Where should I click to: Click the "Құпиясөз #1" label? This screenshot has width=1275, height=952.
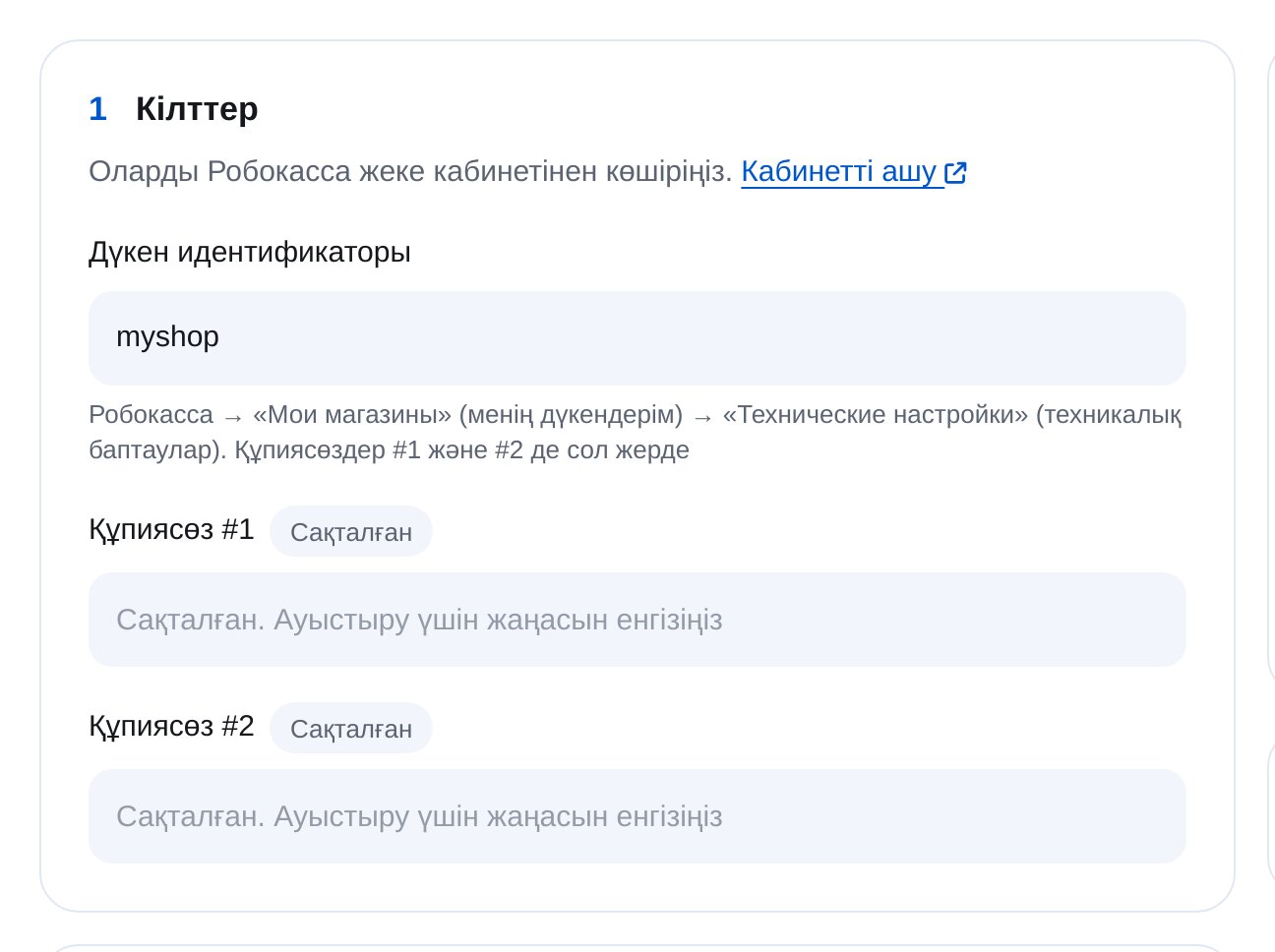(171, 529)
